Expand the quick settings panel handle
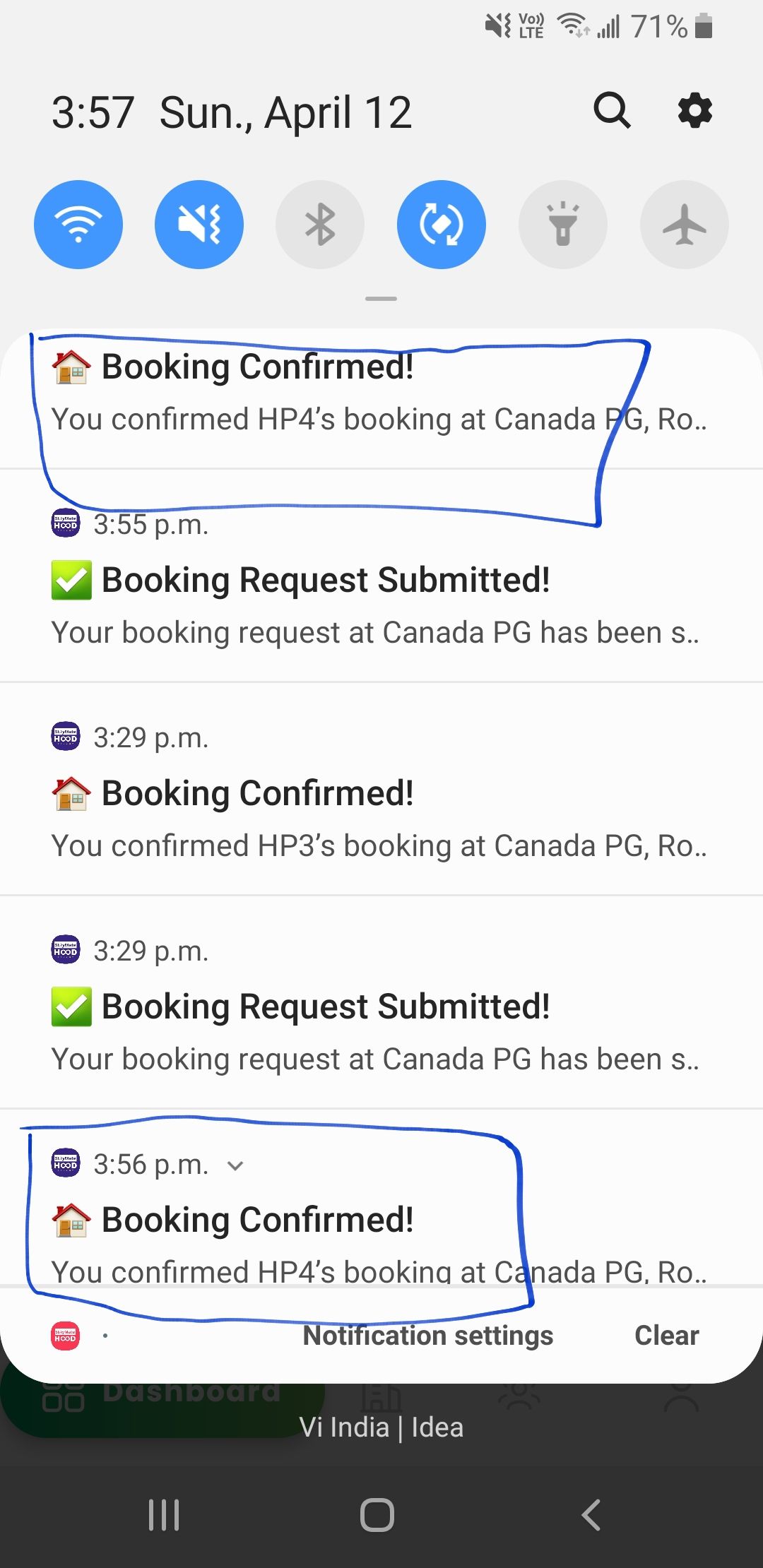This screenshot has width=763, height=1568. pos(381,299)
